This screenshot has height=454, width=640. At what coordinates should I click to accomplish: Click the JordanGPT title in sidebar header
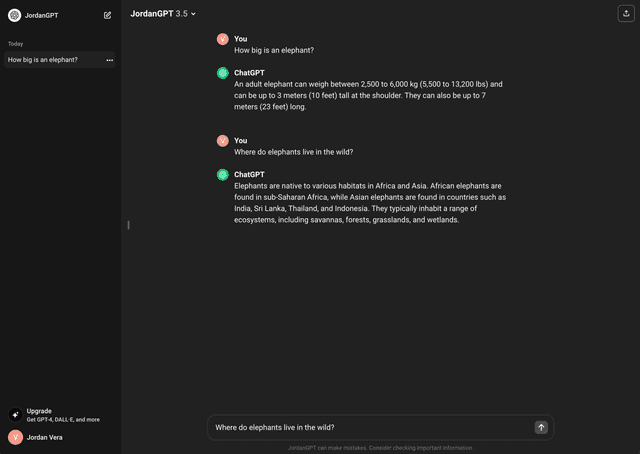pos(42,15)
